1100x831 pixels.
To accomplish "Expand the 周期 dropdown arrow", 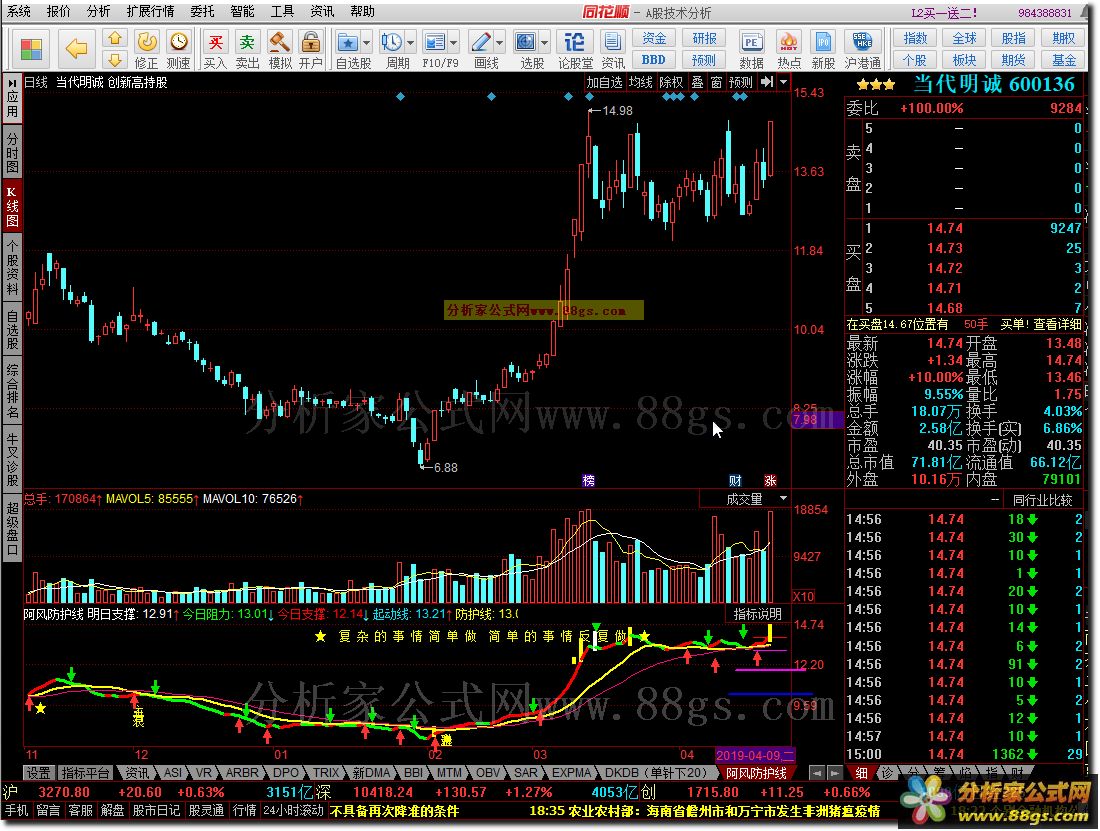I will (x=411, y=43).
